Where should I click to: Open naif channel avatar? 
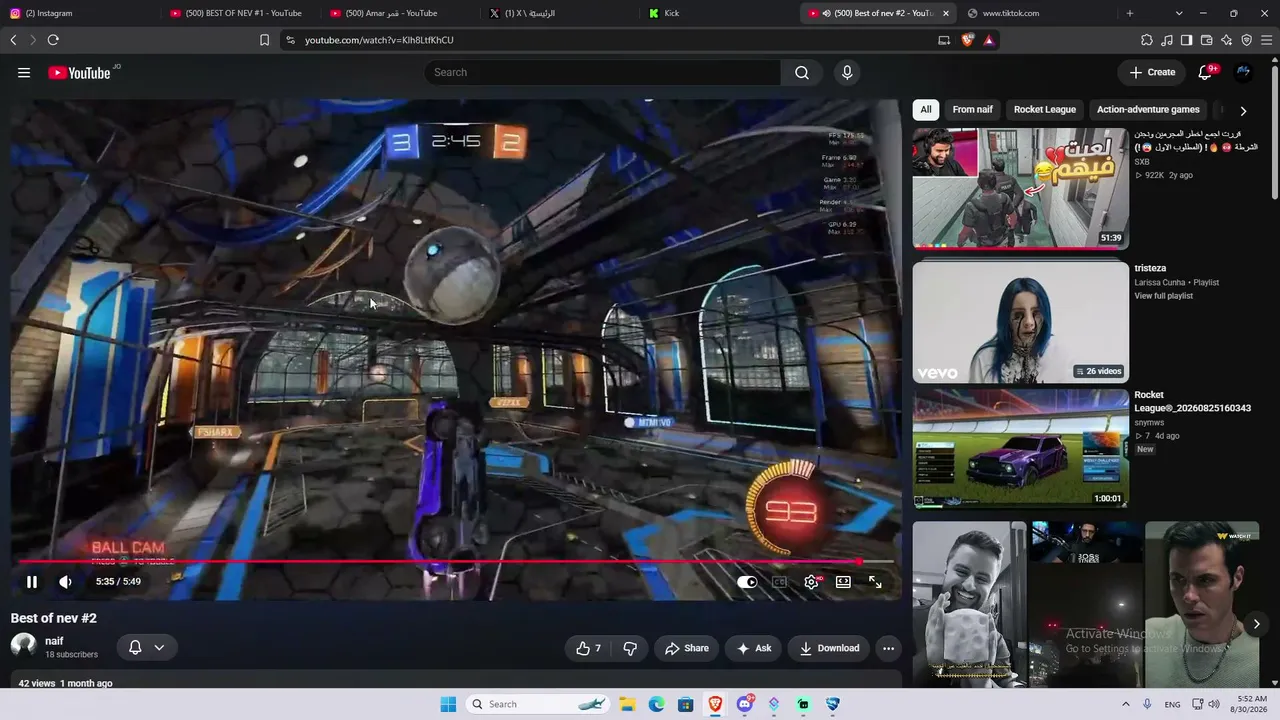pyautogui.click(x=23, y=646)
